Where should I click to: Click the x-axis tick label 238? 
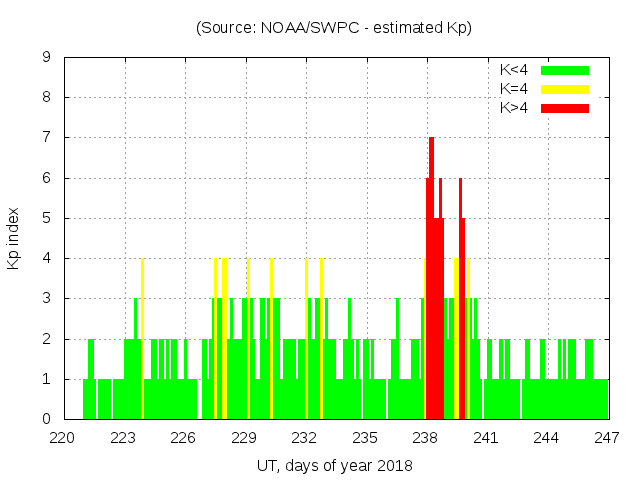tap(425, 437)
